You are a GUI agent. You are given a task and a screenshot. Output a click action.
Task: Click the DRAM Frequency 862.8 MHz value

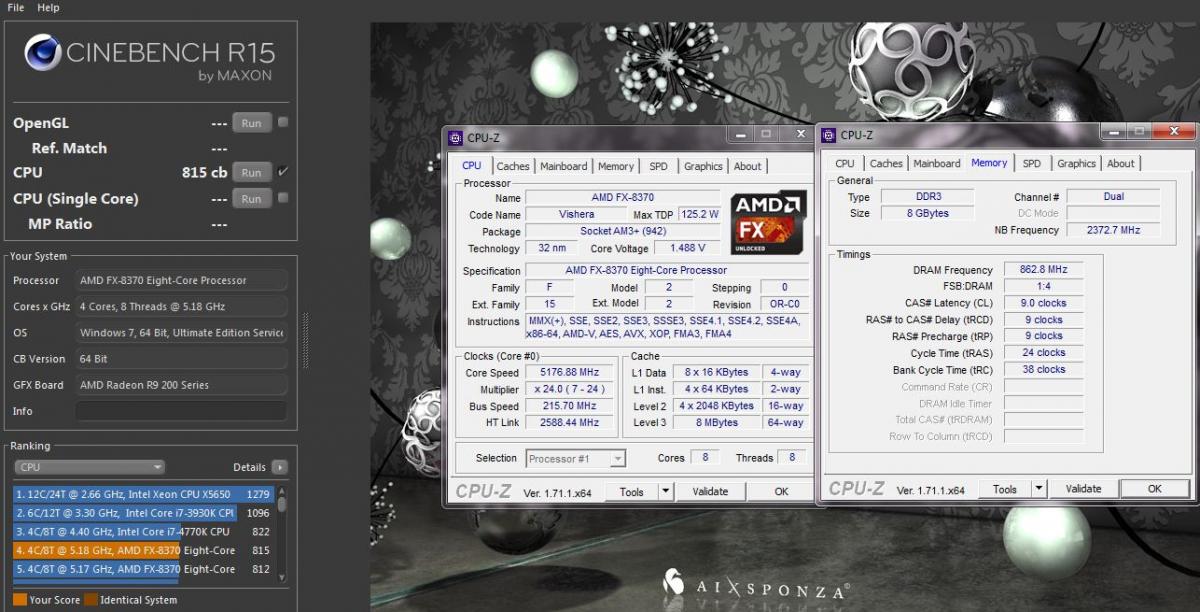(1045, 270)
